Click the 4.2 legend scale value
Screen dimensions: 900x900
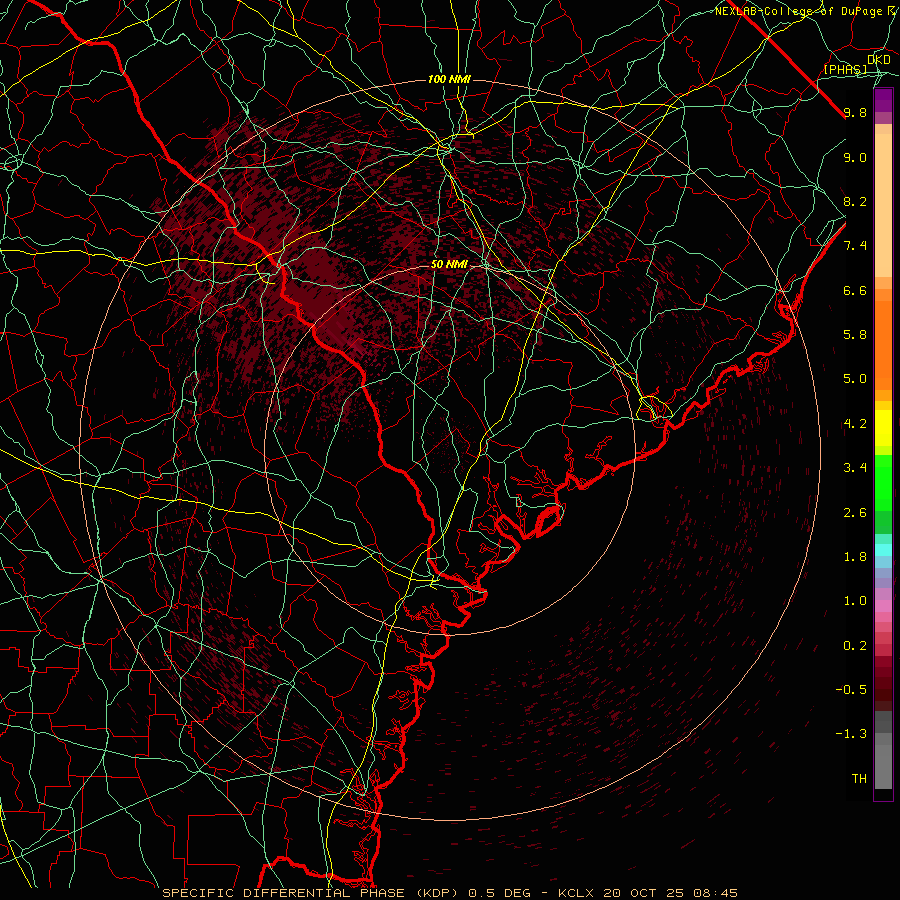click(855, 424)
